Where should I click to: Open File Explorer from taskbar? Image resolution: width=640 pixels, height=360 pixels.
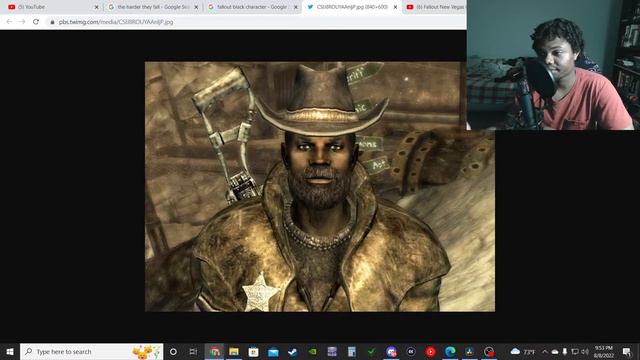[x=234, y=351]
